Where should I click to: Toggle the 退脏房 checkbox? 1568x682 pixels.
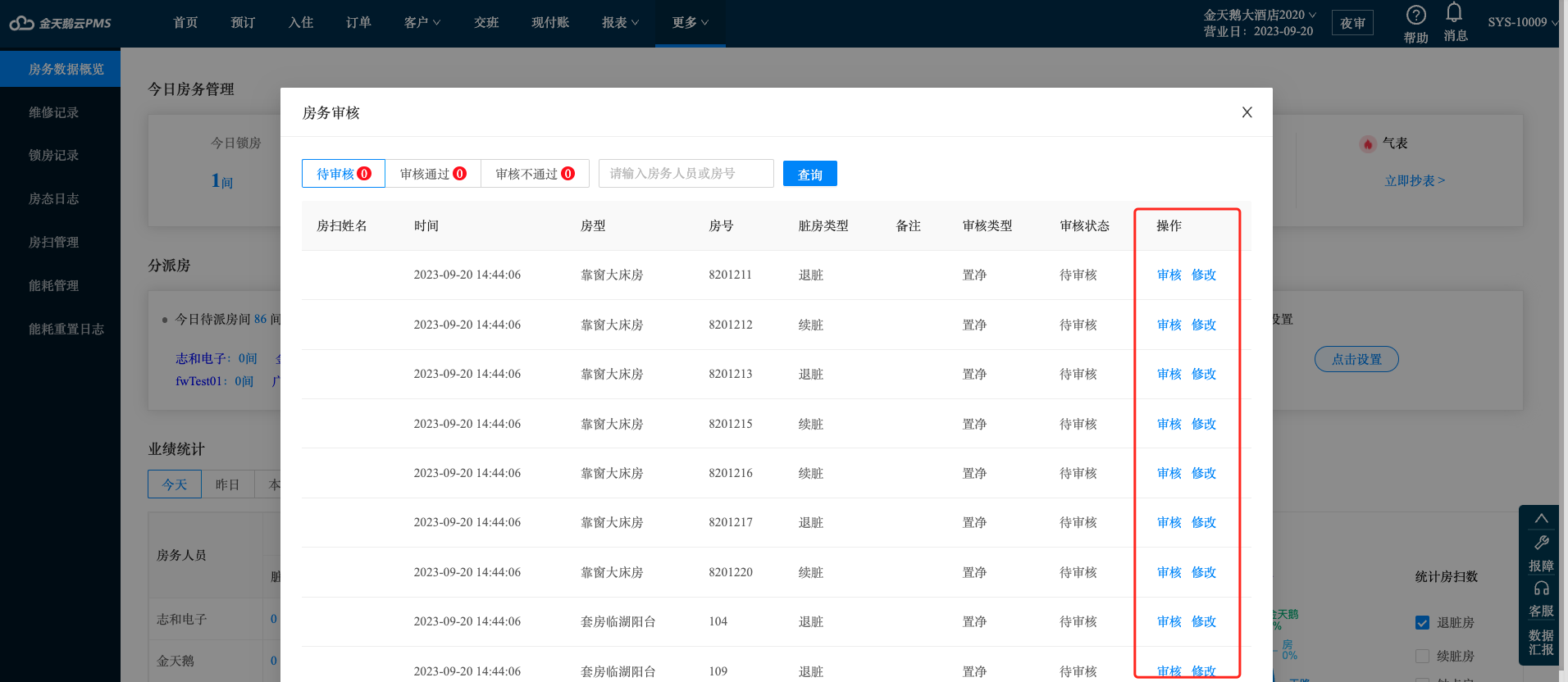pos(1422,623)
